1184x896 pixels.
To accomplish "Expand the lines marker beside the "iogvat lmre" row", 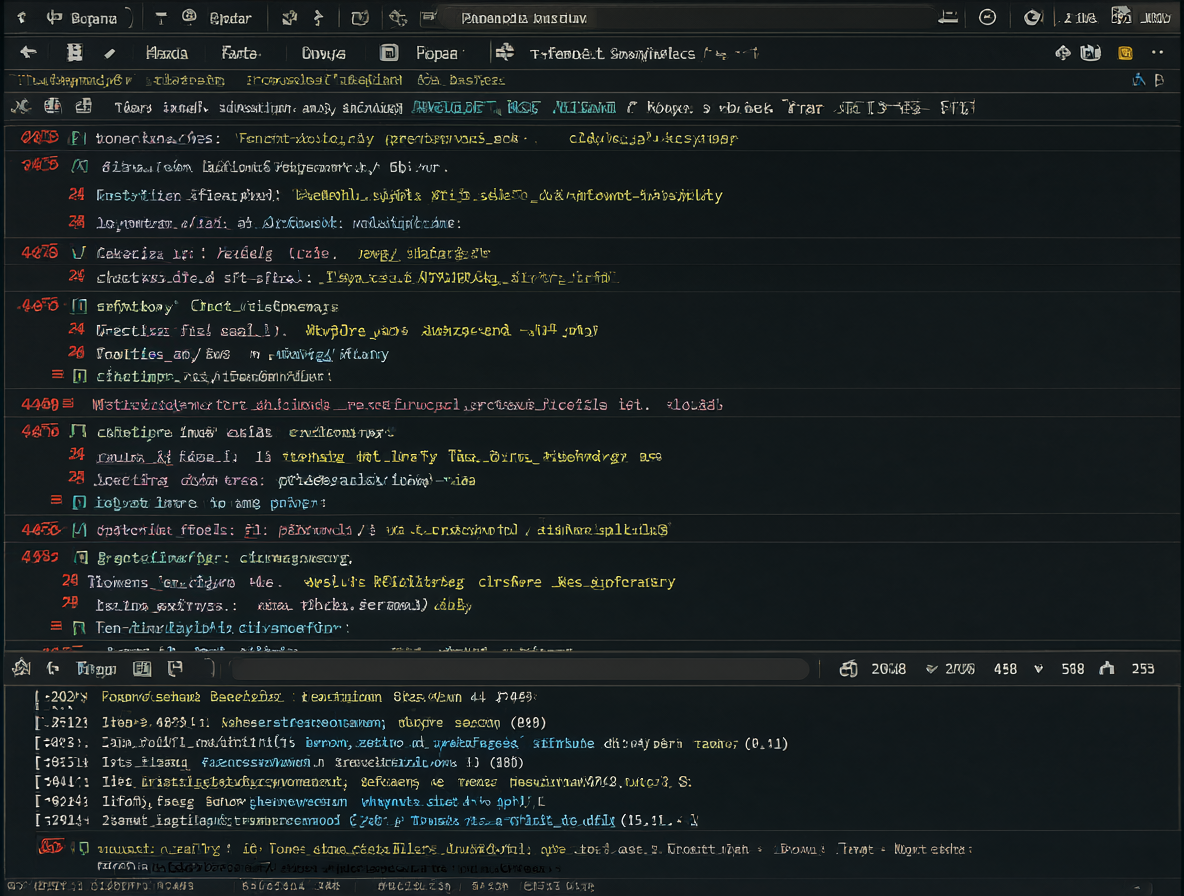I will (x=56, y=500).
